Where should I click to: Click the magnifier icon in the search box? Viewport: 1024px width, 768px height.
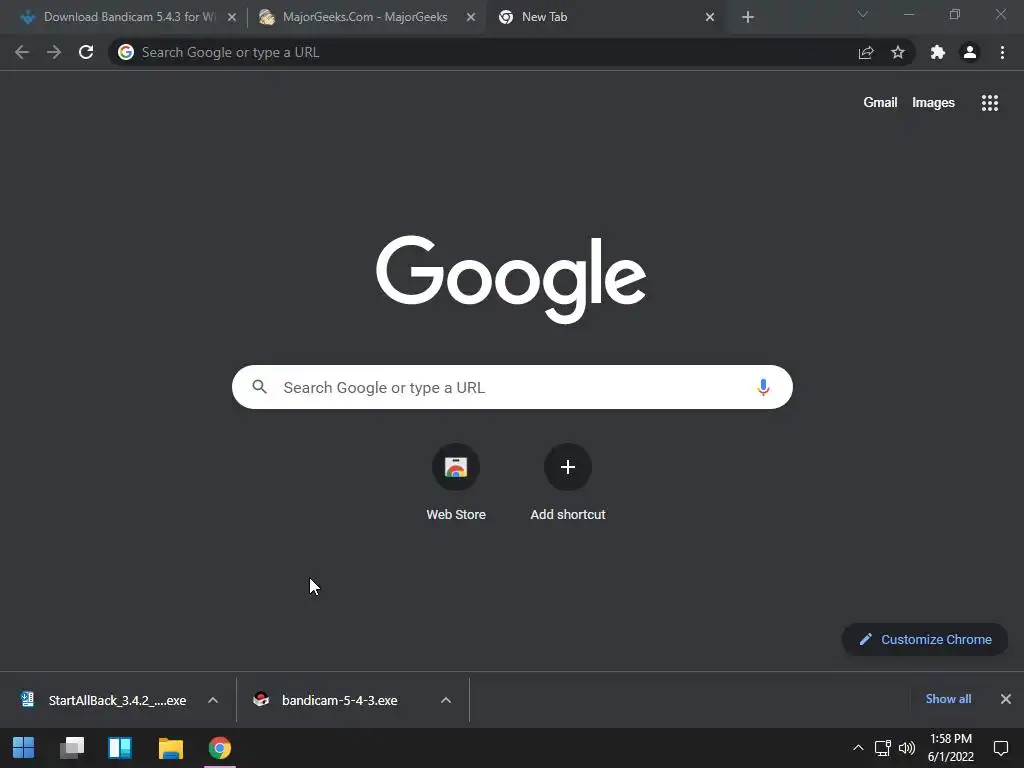click(259, 387)
